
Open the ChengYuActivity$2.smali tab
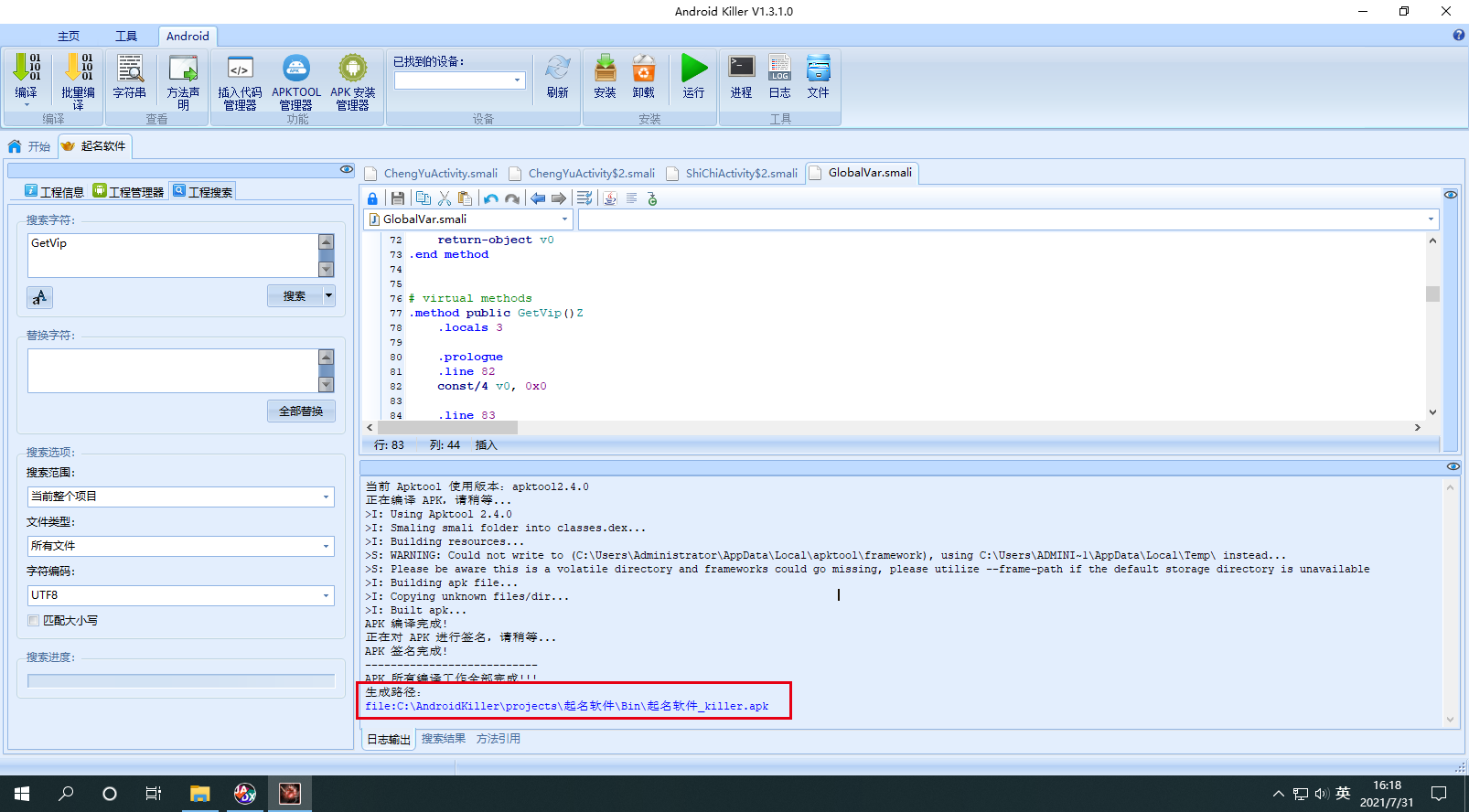point(583,174)
